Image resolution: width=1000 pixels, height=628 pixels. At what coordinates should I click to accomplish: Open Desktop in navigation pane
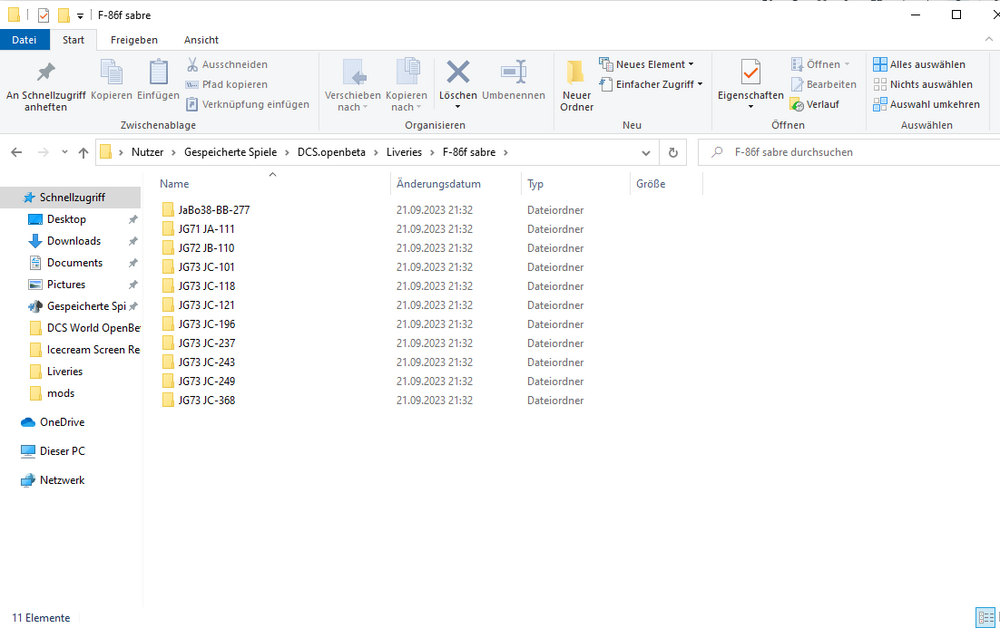coord(66,219)
